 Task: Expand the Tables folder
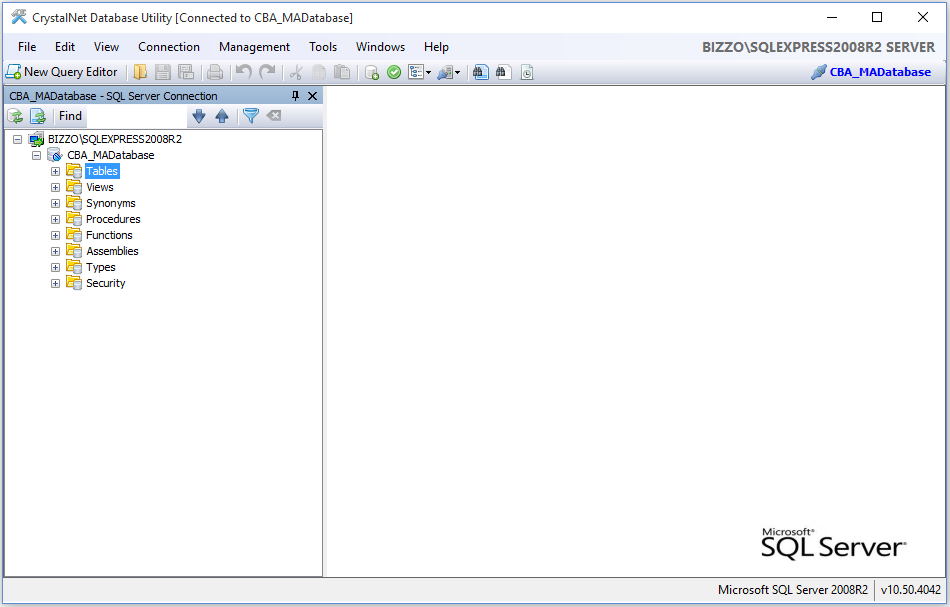click(x=55, y=171)
